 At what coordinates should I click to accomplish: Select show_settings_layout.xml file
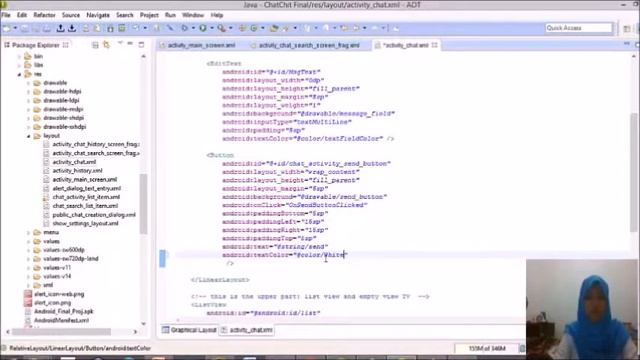85,224
